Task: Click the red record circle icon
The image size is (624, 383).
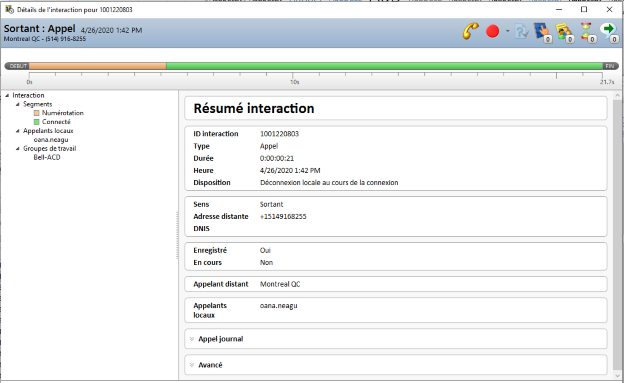Action: [492, 31]
